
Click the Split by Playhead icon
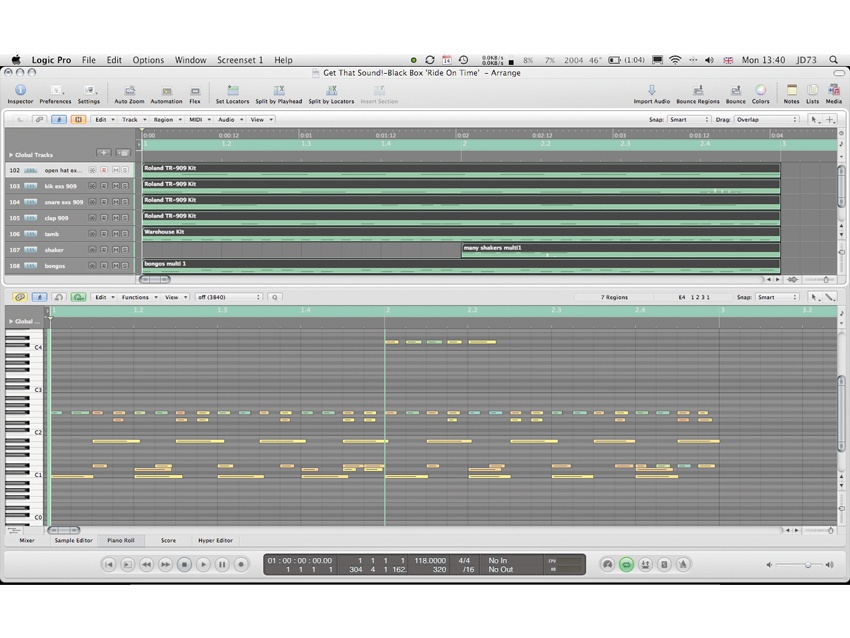[279, 93]
